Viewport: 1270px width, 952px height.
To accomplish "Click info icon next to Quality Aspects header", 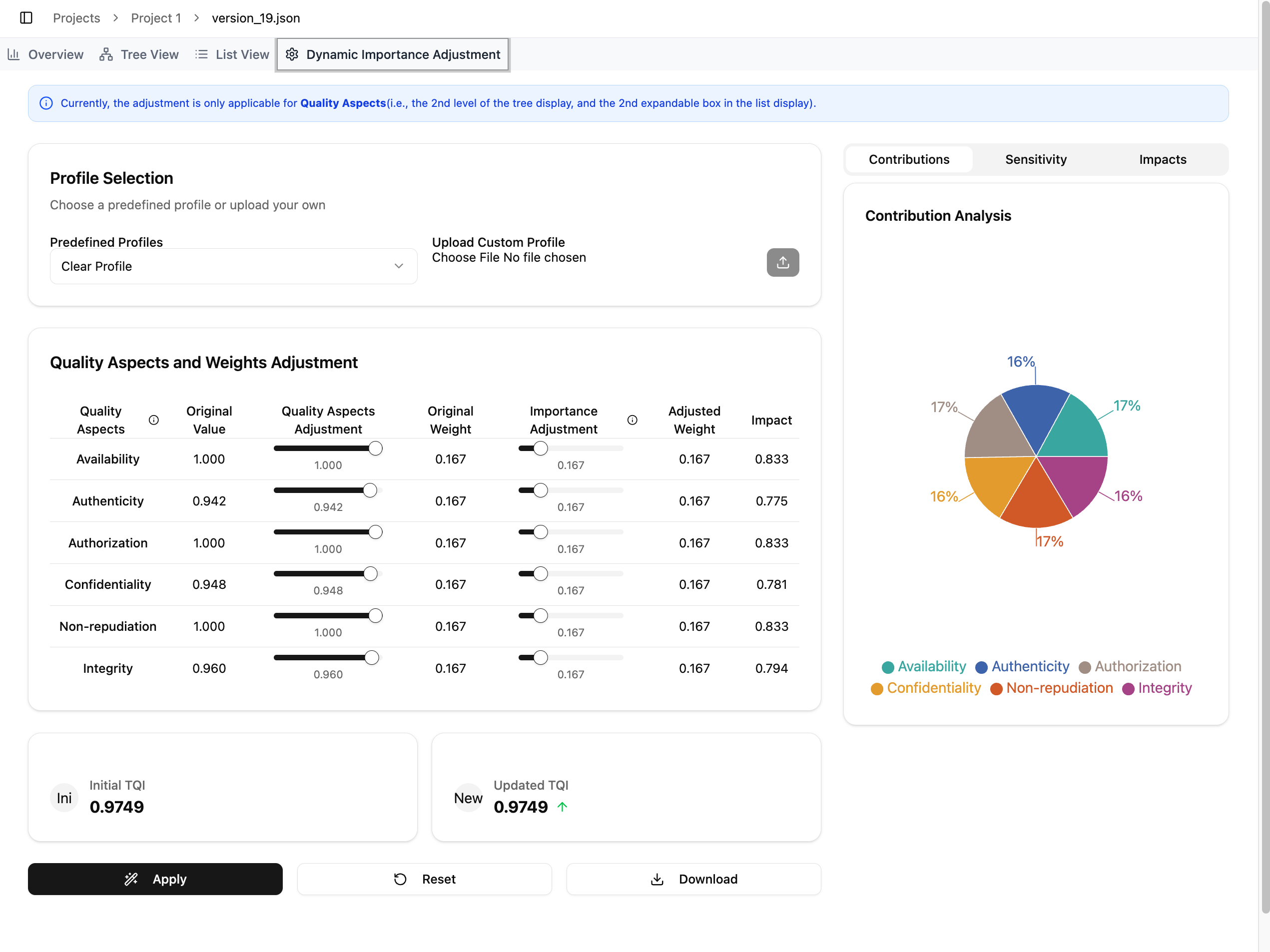I will (153, 420).
